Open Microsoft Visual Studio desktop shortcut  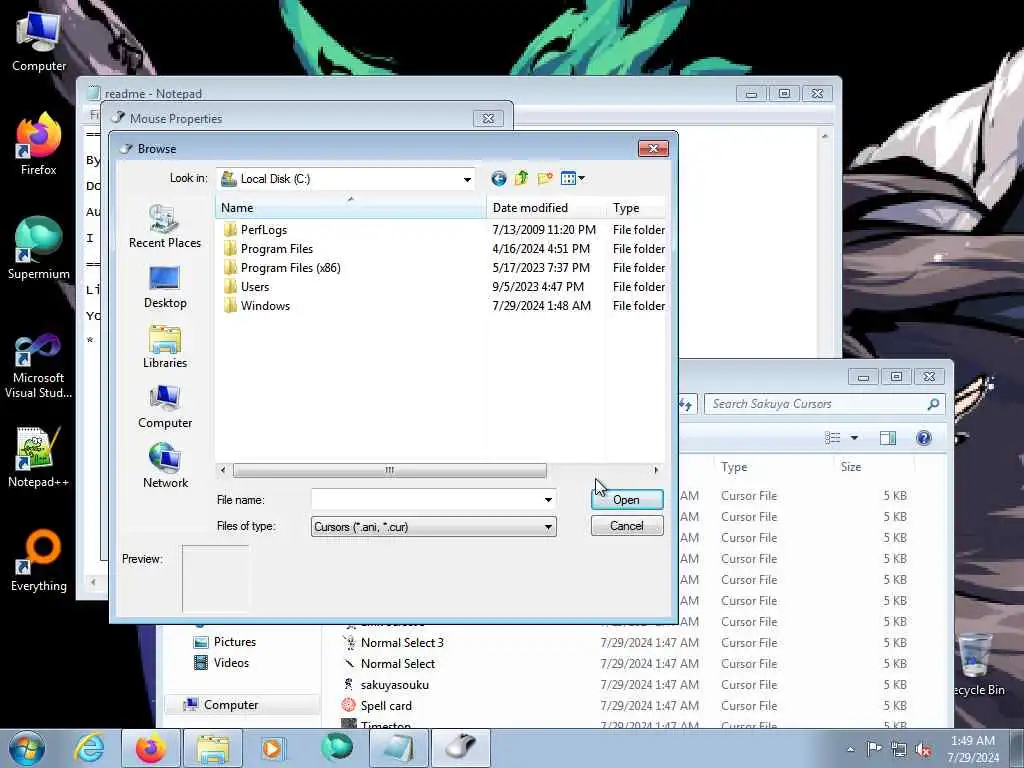(39, 366)
